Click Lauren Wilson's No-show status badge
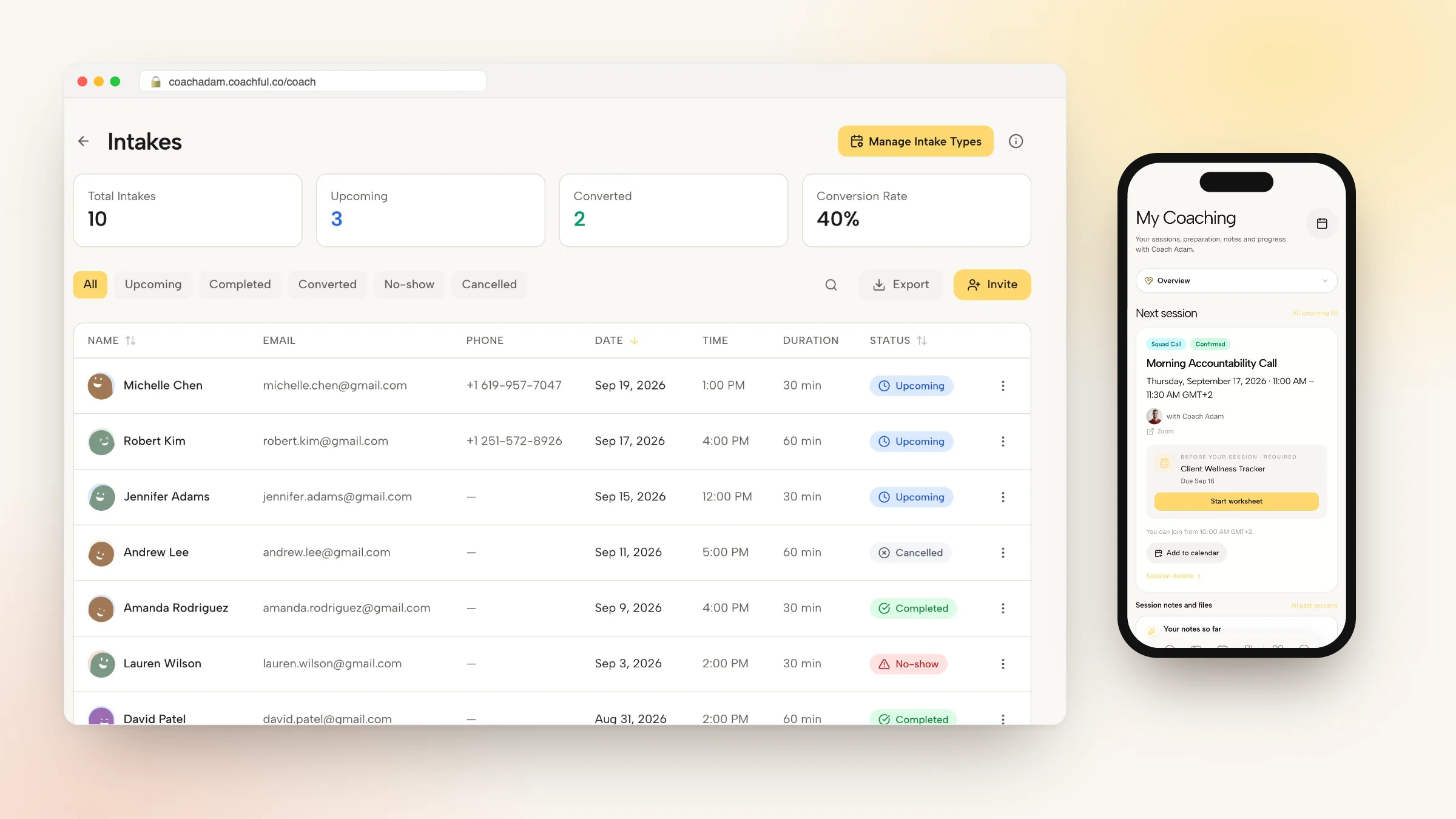 click(x=908, y=664)
